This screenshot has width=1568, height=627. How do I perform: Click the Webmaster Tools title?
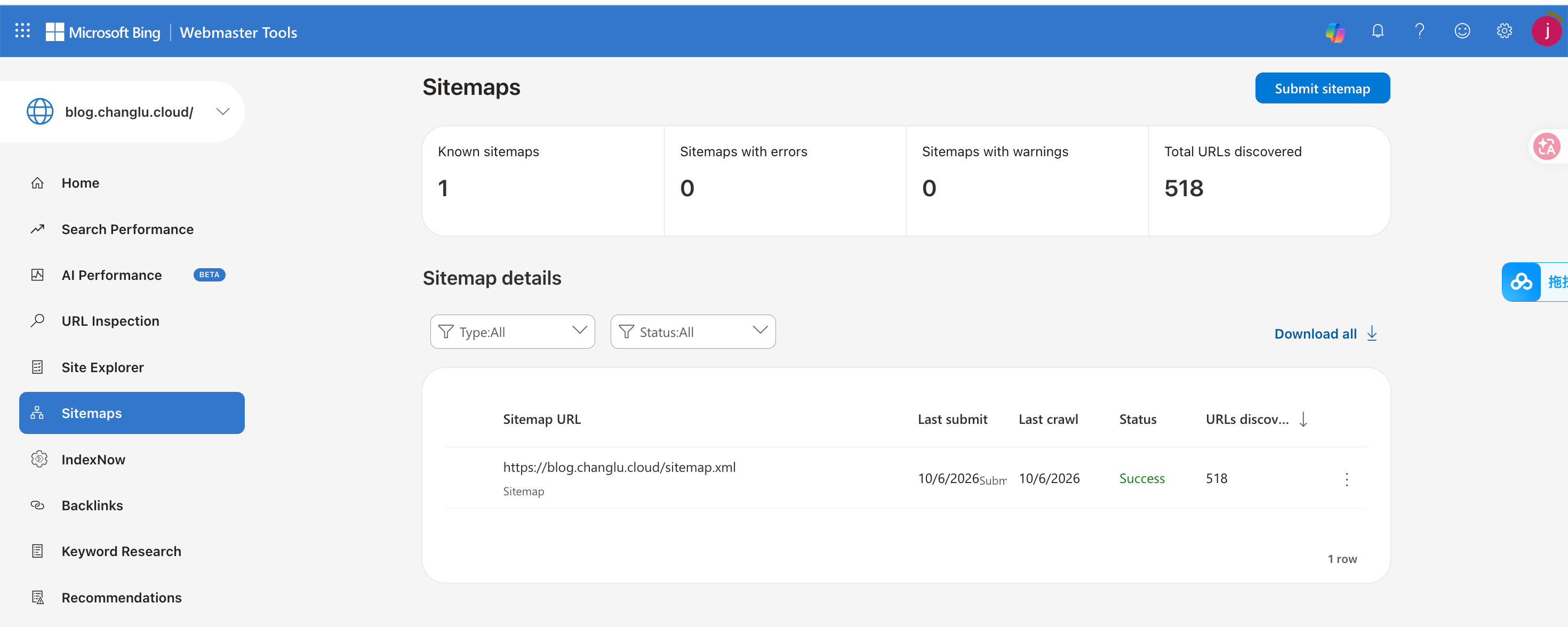click(238, 33)
